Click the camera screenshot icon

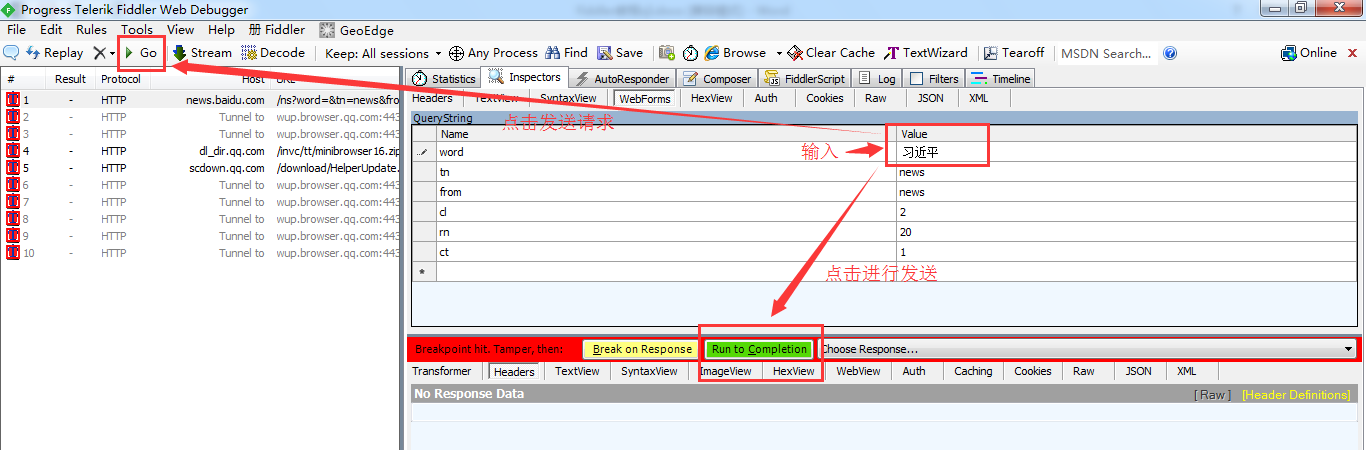pyautogui.click(x=667, y=53)
